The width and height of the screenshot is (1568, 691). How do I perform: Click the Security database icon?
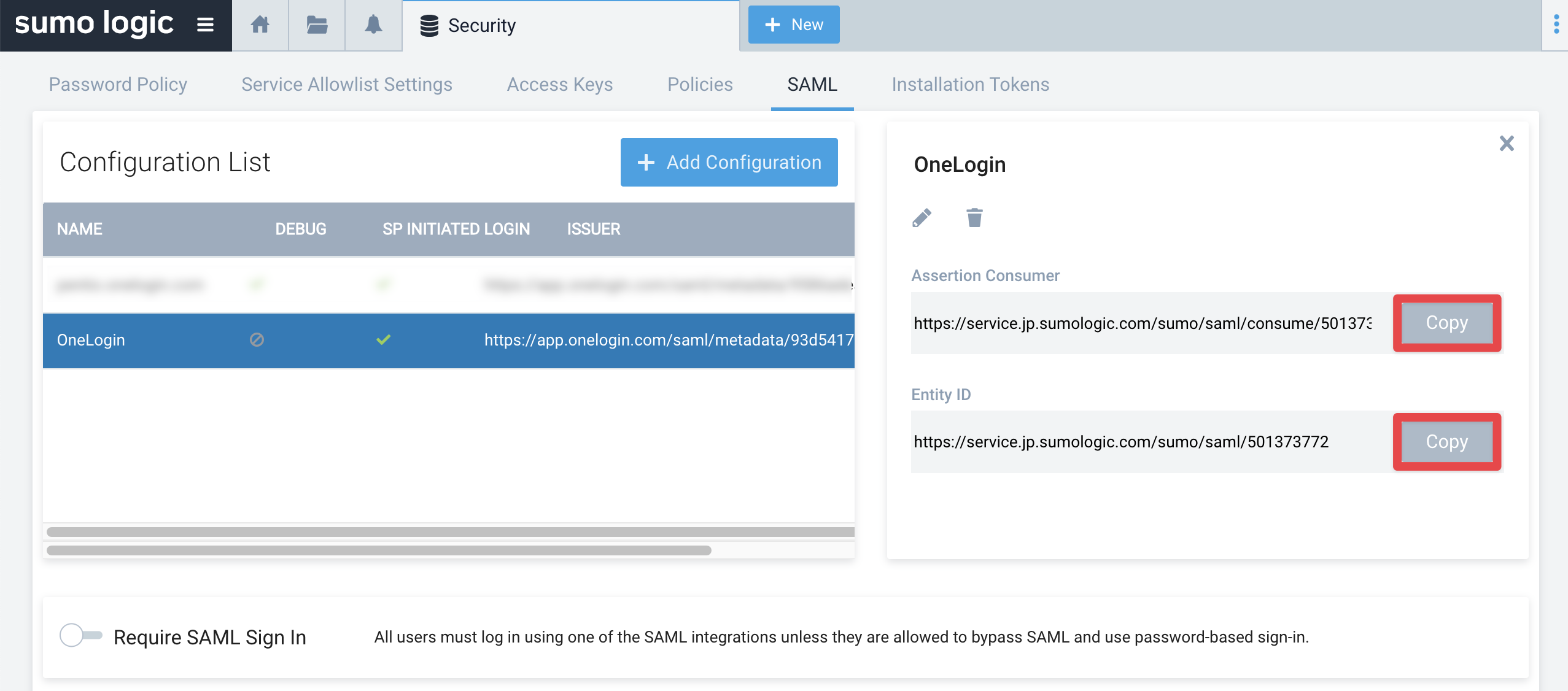pos(429,26)
